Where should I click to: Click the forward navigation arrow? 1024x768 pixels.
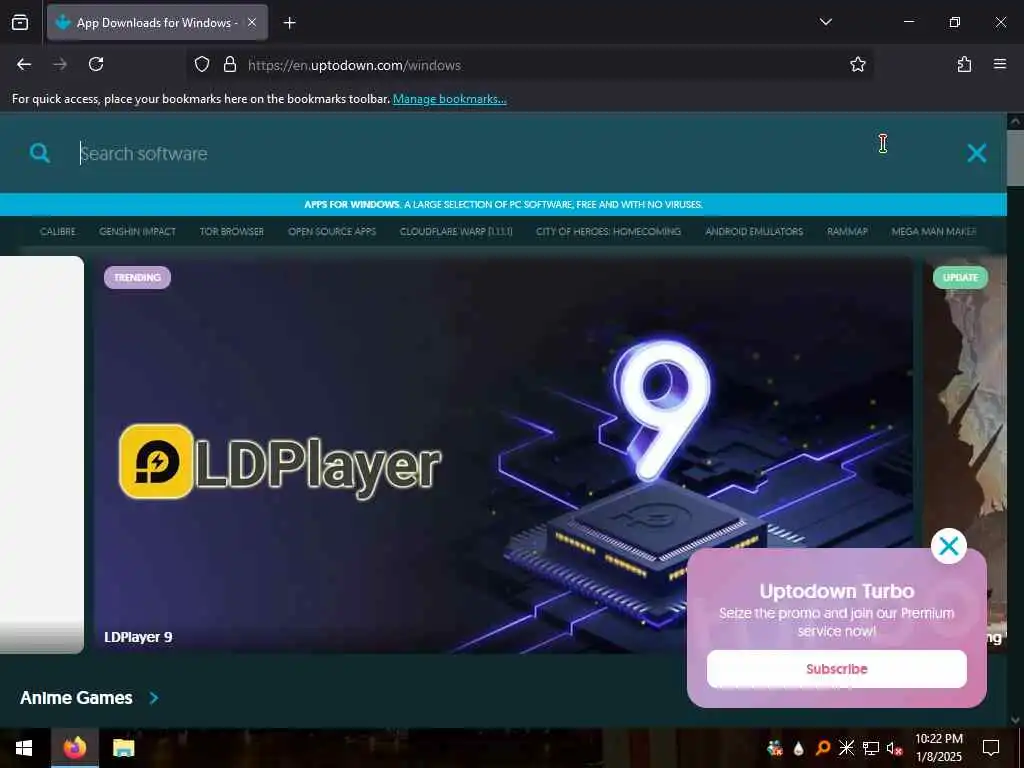click(x=60, y=64)
